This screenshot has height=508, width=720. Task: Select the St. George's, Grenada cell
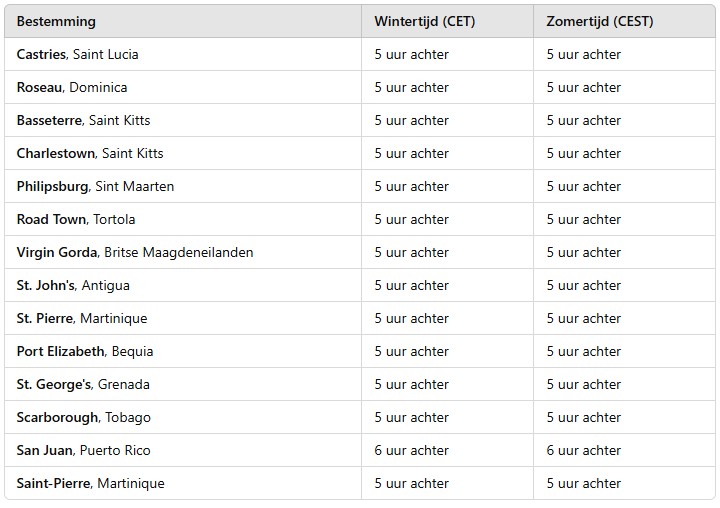pos(83,384)
